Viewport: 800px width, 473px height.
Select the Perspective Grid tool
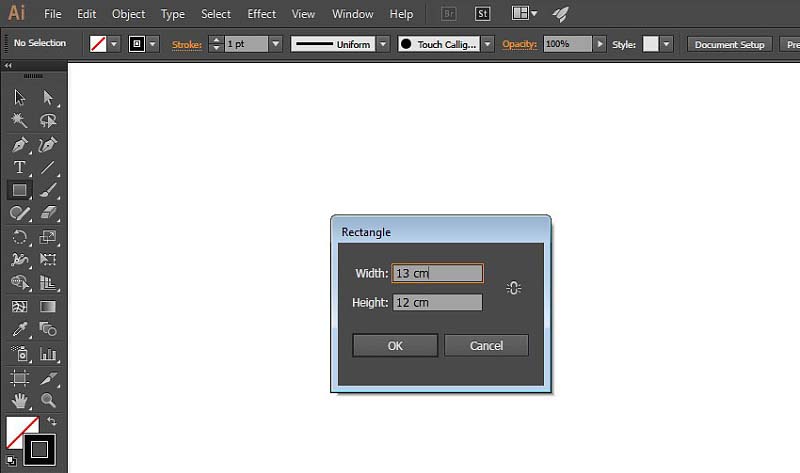[48, 282]
